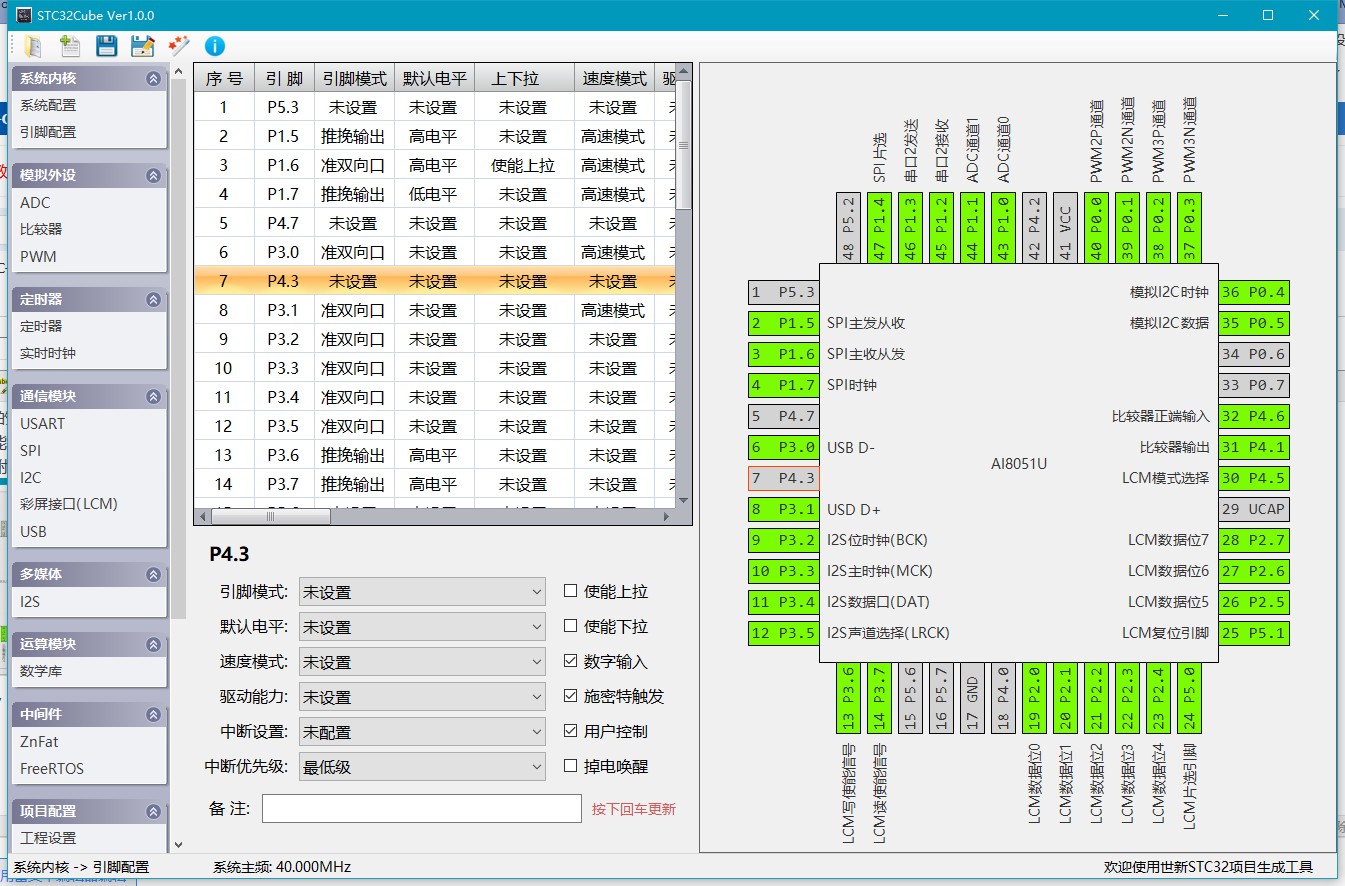Collapse the 中间件 section
Image resolution: width=1345 pixels, height=886 pixels.
point(153,714)
